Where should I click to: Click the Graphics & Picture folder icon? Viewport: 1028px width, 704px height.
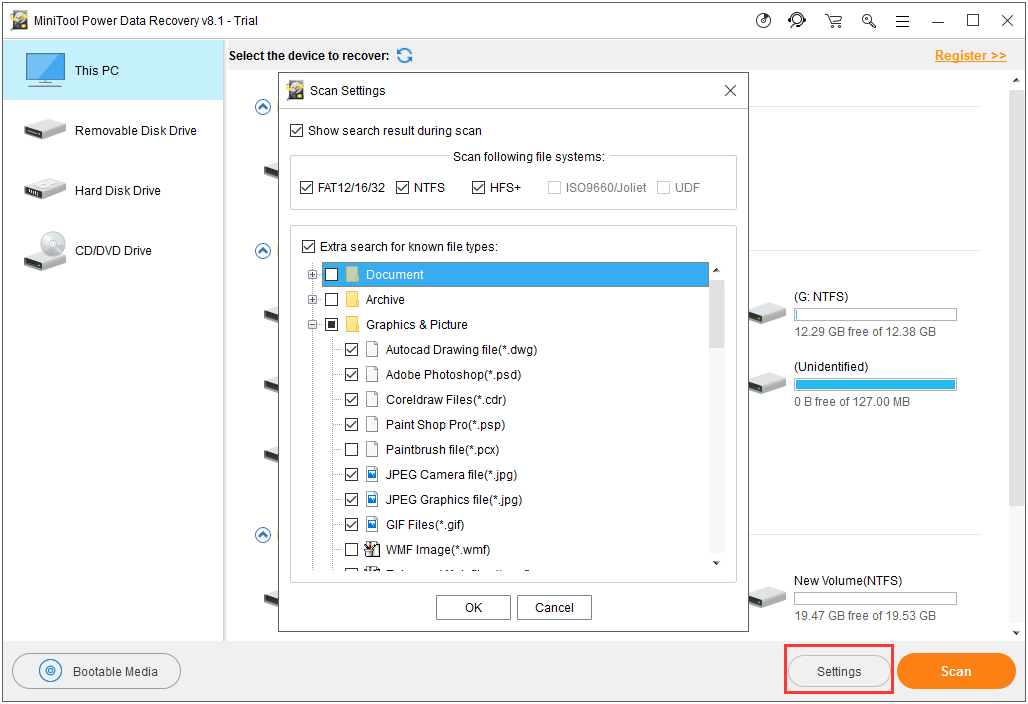click(x=353, y=324)
